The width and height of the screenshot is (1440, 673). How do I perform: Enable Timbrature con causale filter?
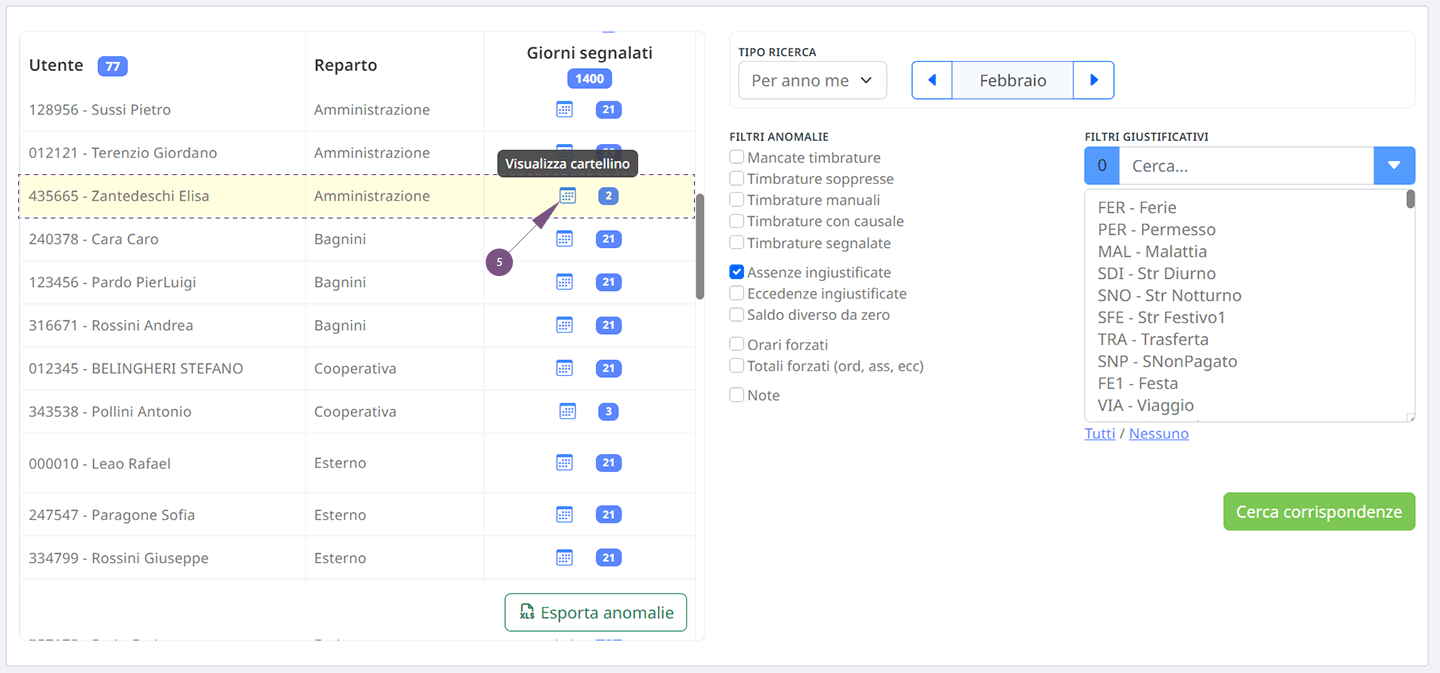[x=737, y=221]
